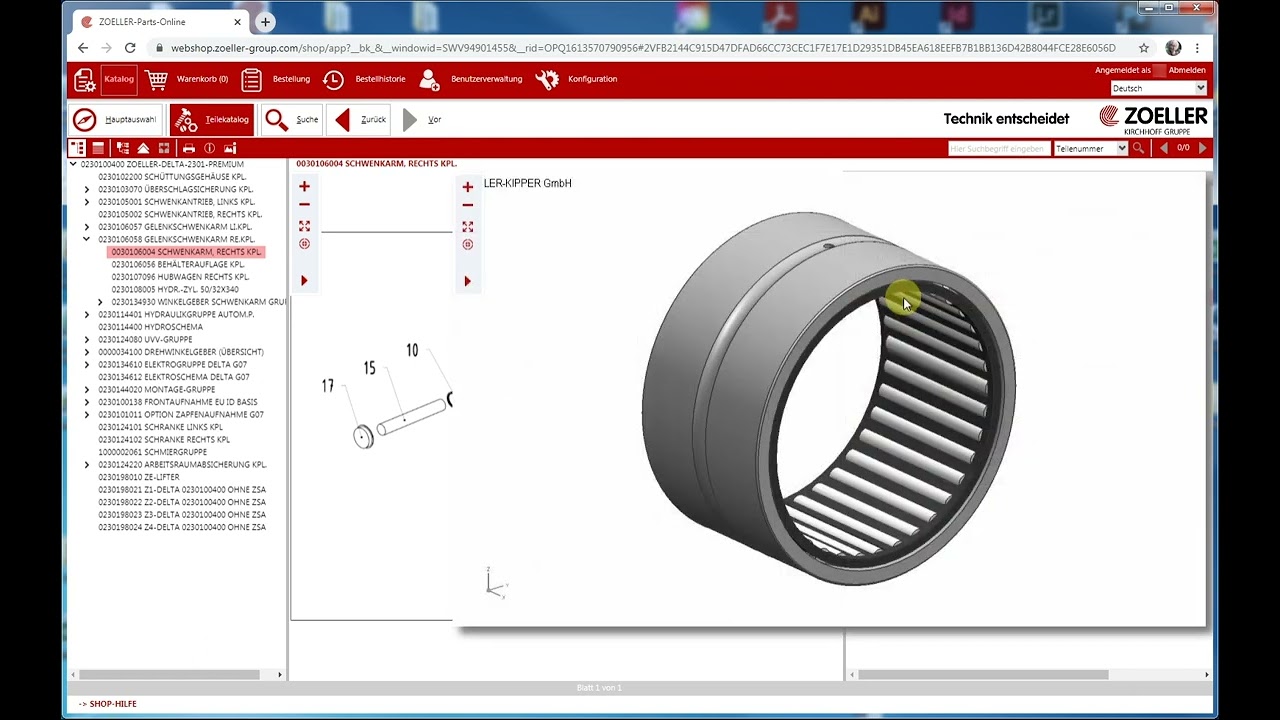
Task: Collapse 0230100400 ZOELLER-DELTA-2301-PREMIUM node
Action: pyautogui.click(x=73, y=164)
